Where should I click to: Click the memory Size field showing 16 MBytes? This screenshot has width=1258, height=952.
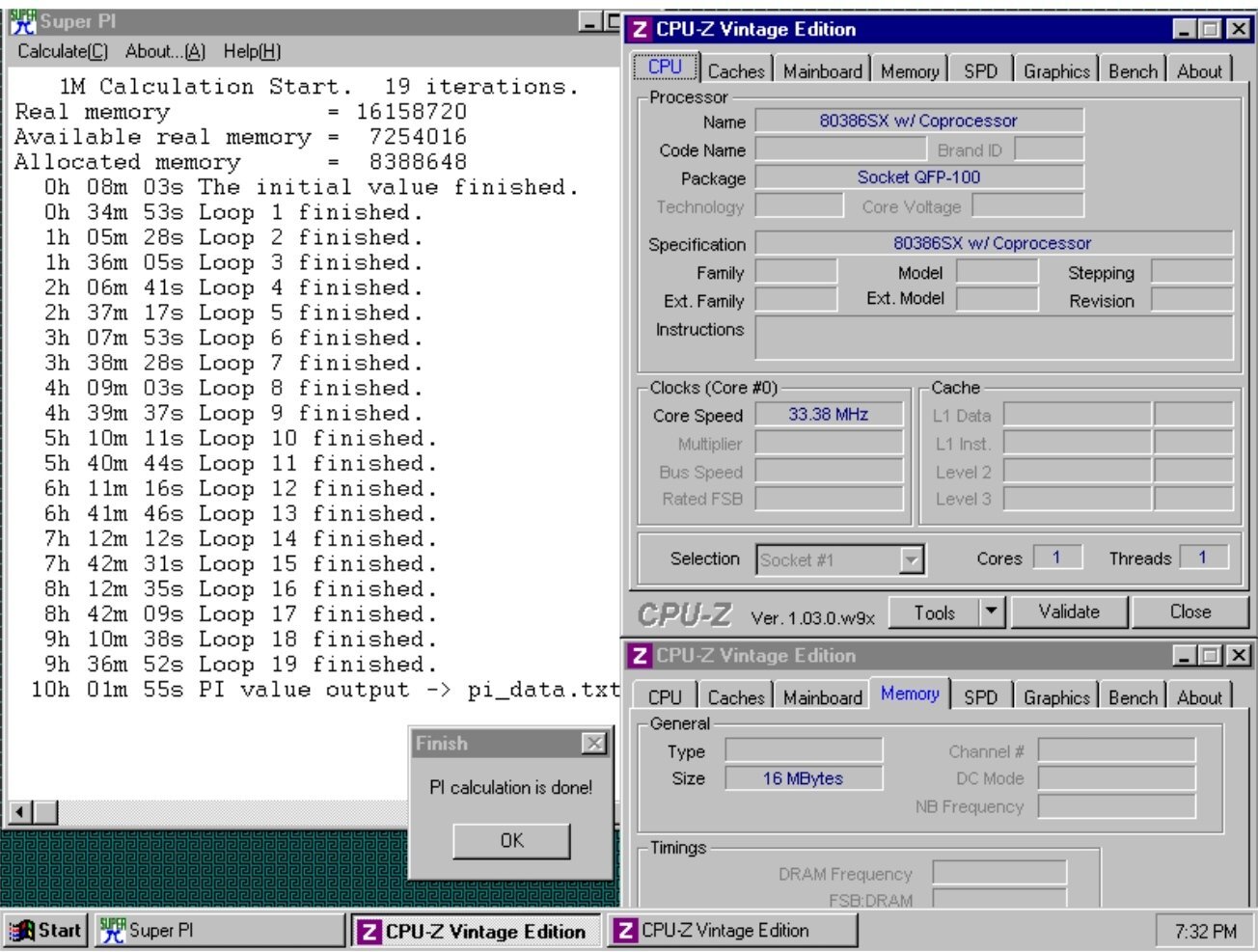click(803, 778)
